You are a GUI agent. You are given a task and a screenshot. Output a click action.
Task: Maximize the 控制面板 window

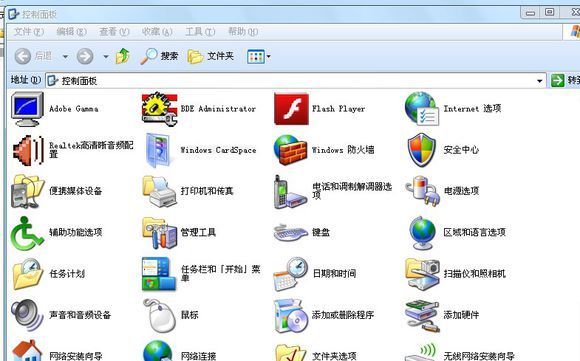click(550, 12)
